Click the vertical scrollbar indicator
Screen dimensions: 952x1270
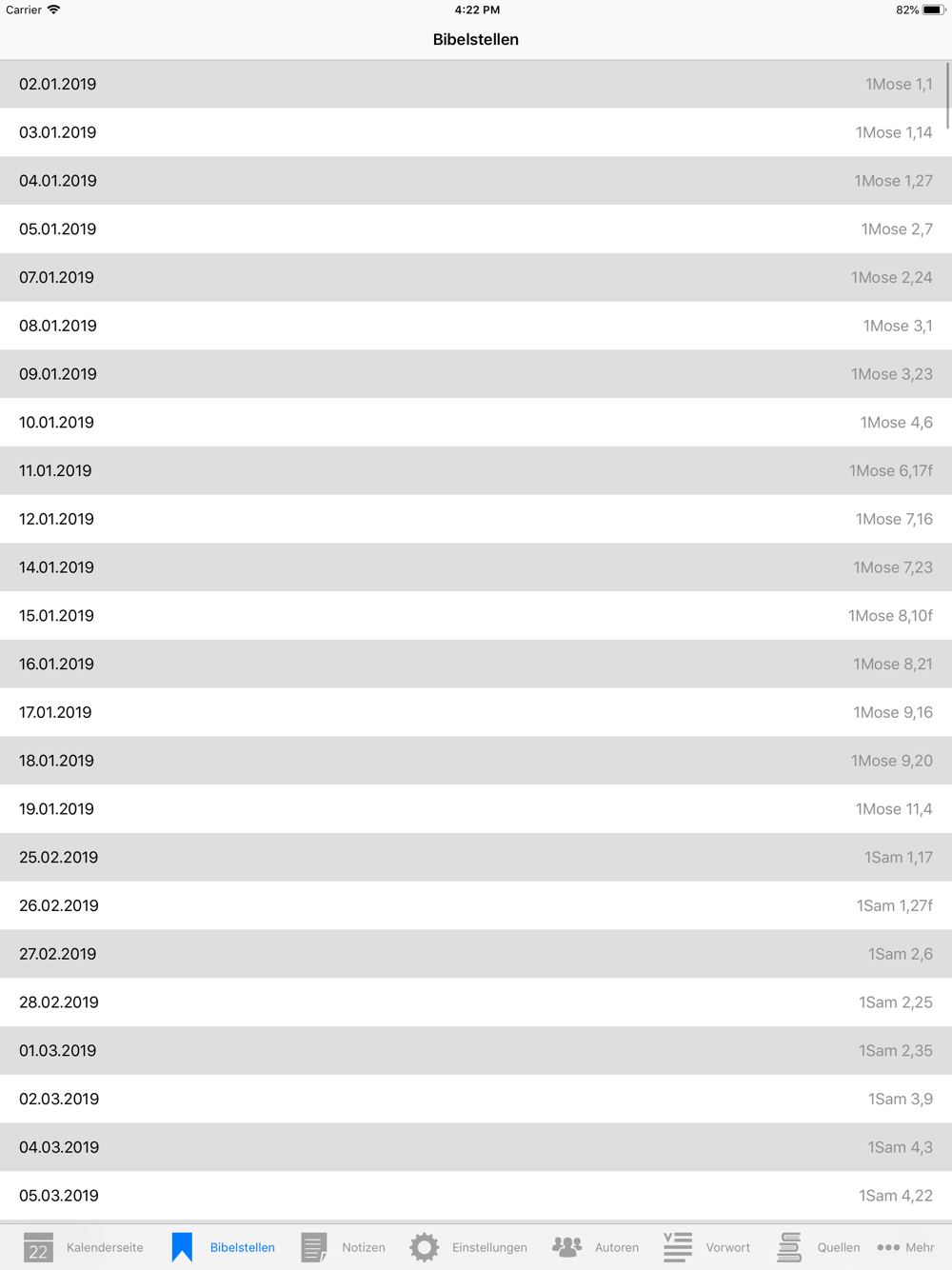pos(947,95)
